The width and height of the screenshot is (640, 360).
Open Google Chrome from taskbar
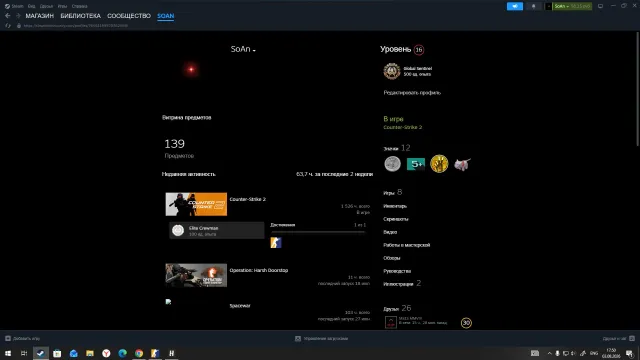(x=139, y=353)
